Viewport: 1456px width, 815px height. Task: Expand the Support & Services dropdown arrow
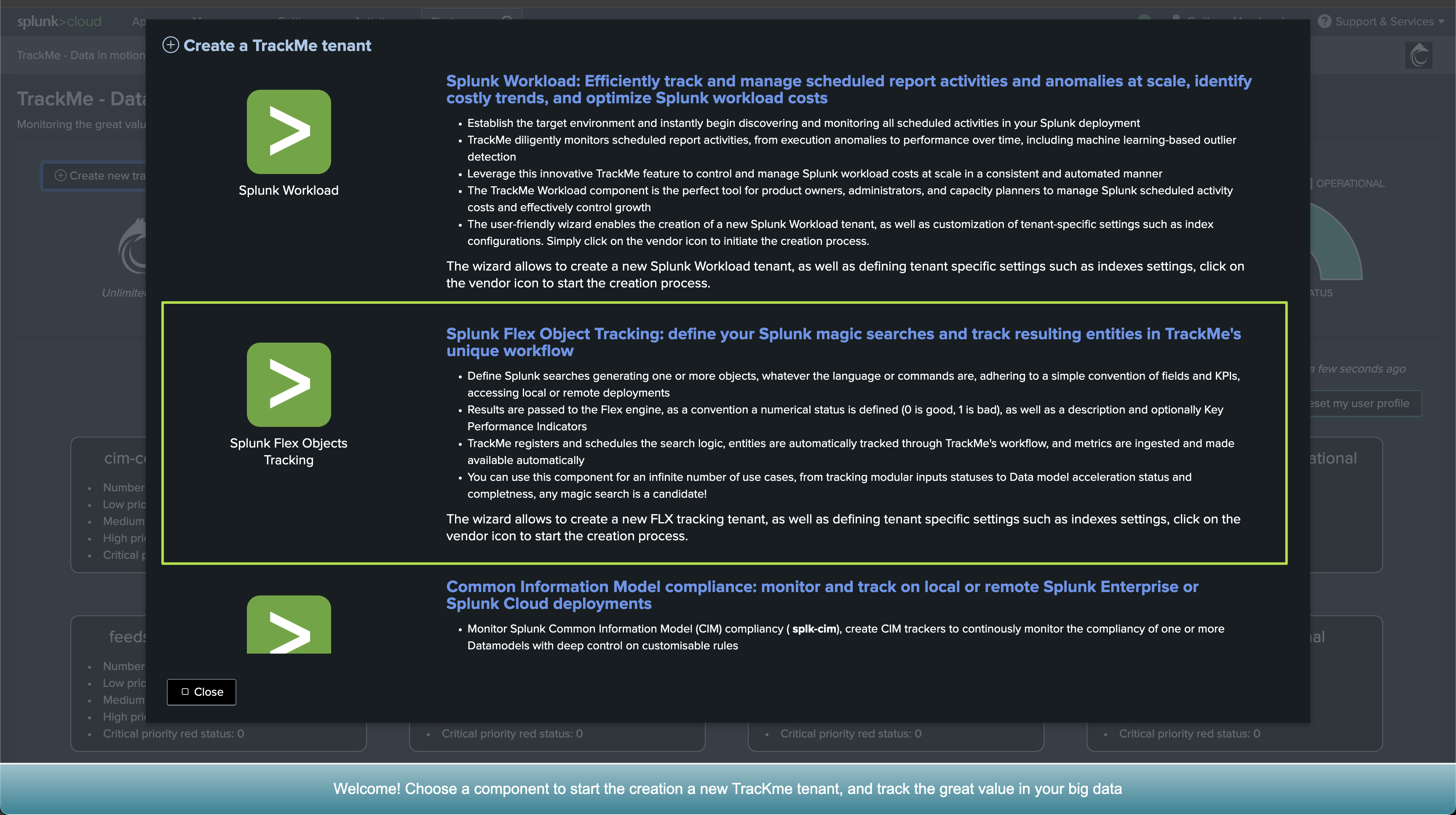pos(1441,21)
